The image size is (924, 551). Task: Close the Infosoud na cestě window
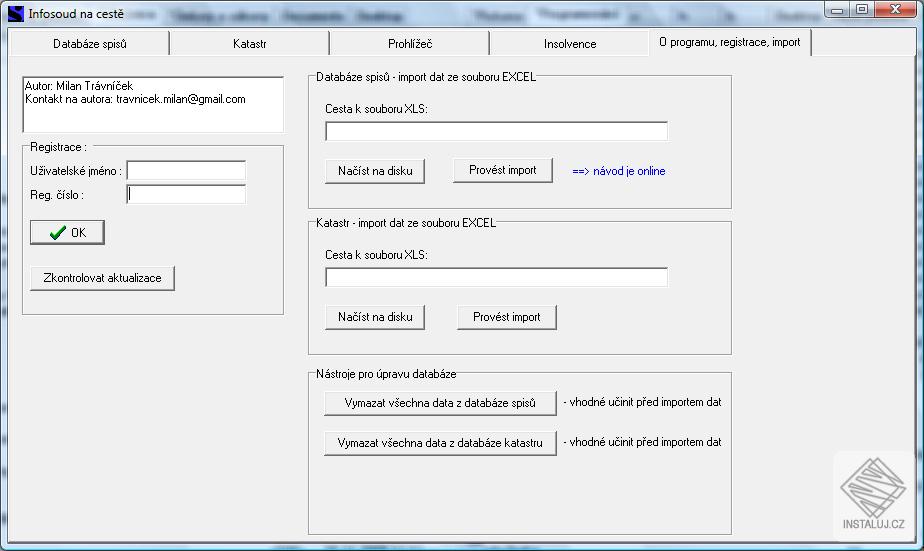click(895, 10)
